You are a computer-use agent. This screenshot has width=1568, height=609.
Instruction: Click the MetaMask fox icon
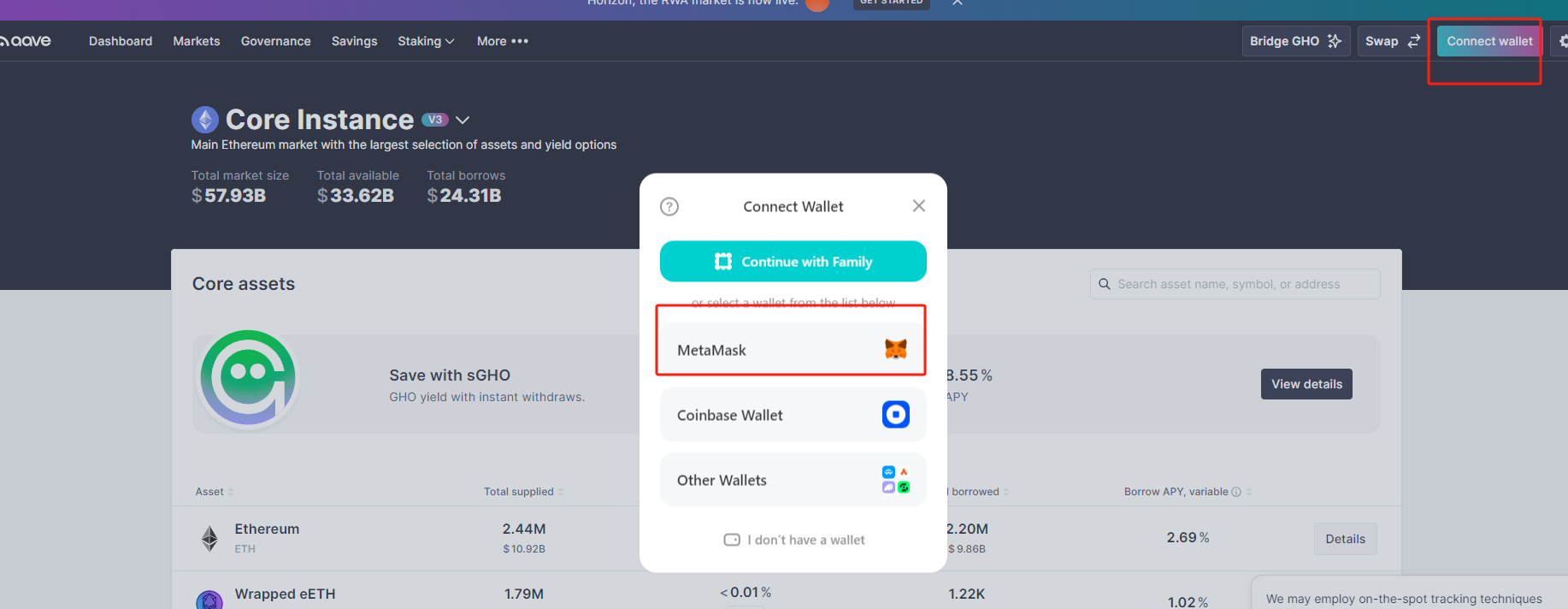tap(896, 349)
